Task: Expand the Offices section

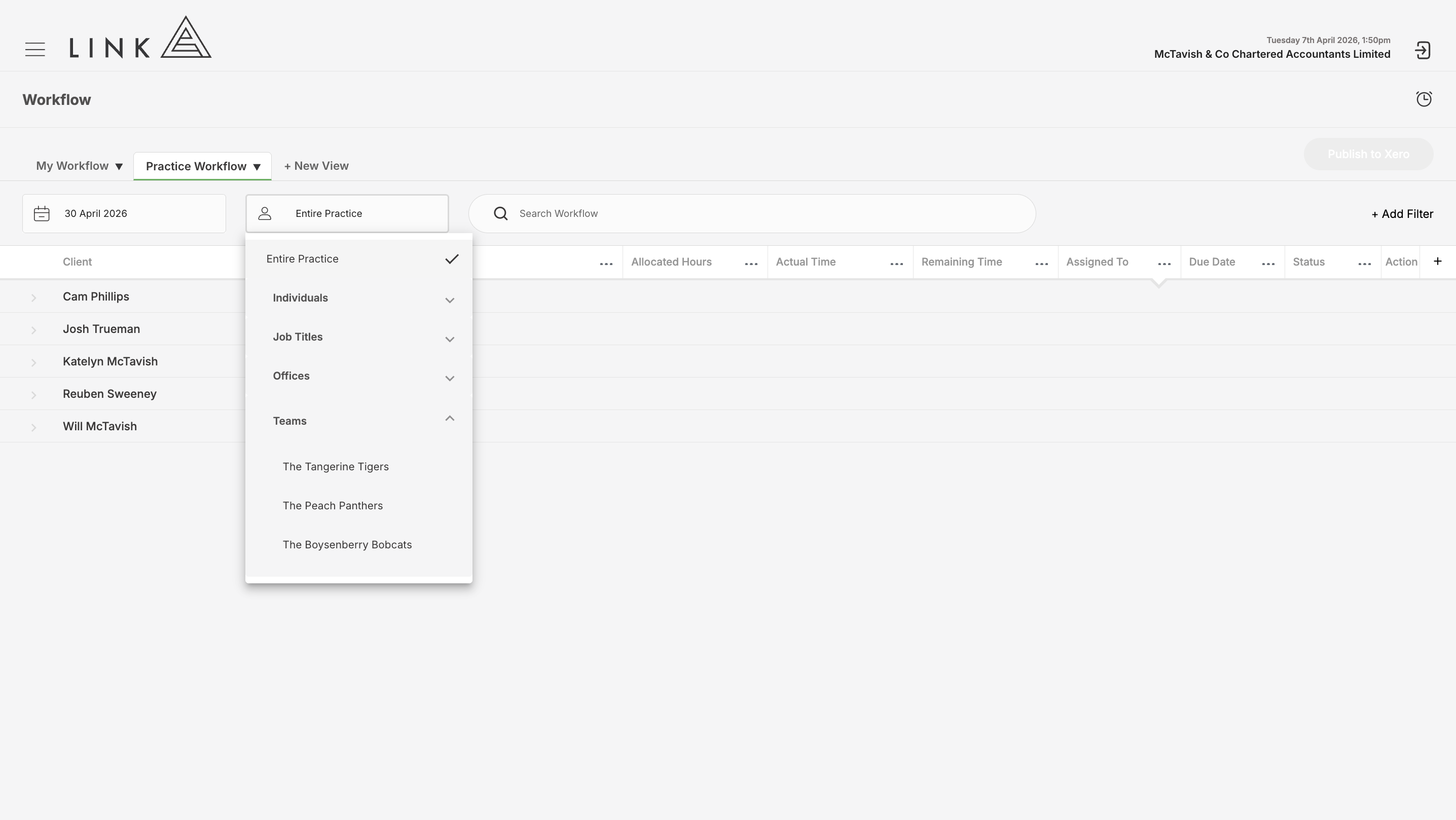Action: point(359,376)
